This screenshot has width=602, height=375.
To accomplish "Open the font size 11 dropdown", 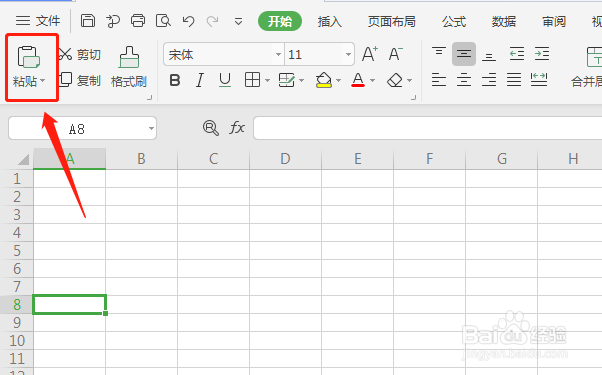I will [348, 55].
